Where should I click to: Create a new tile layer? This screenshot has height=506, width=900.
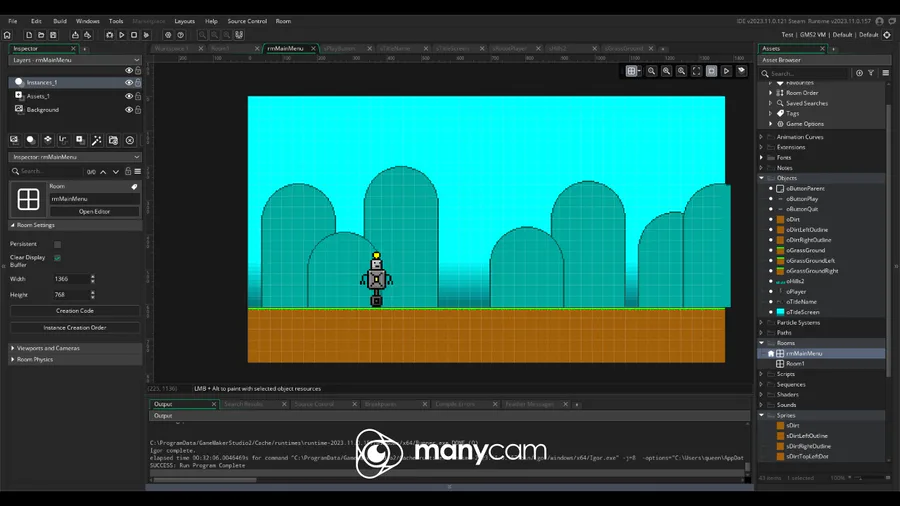click(x=48, y=140)
